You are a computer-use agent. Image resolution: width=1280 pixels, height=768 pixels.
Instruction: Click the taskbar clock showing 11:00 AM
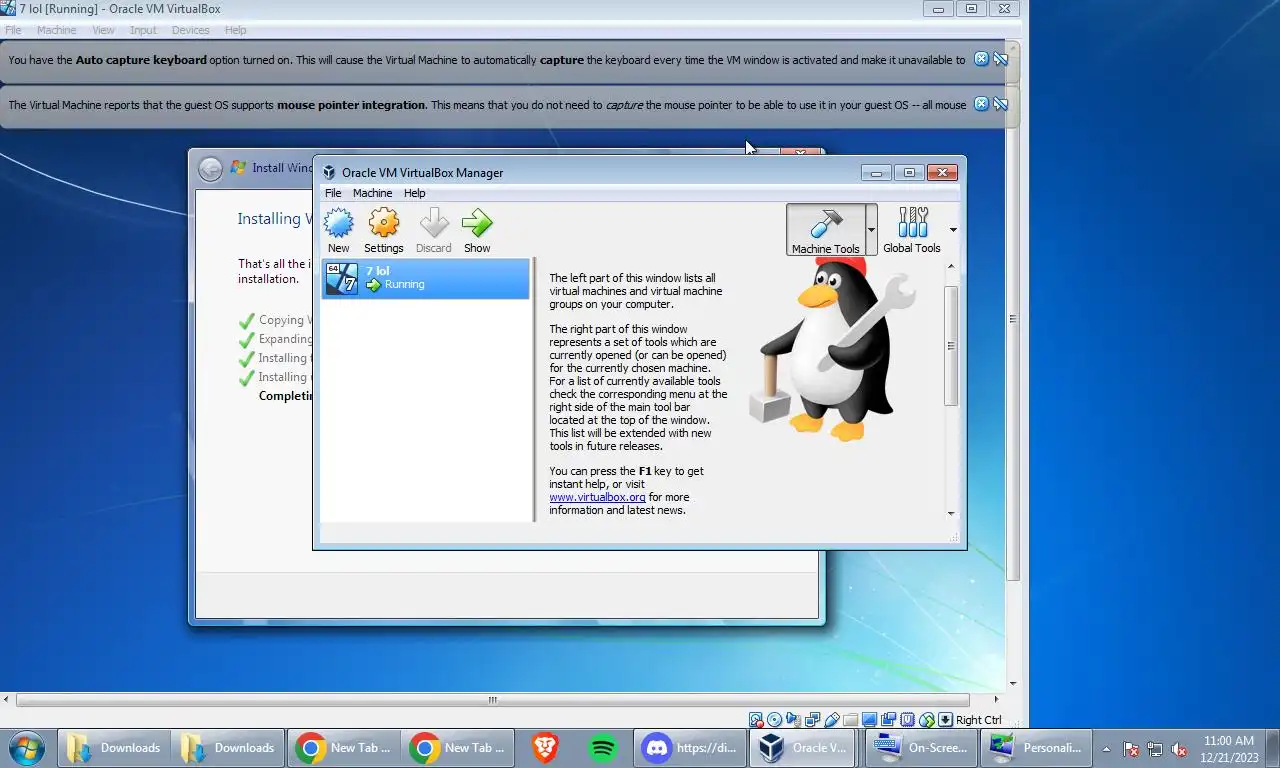[1229, 749]
